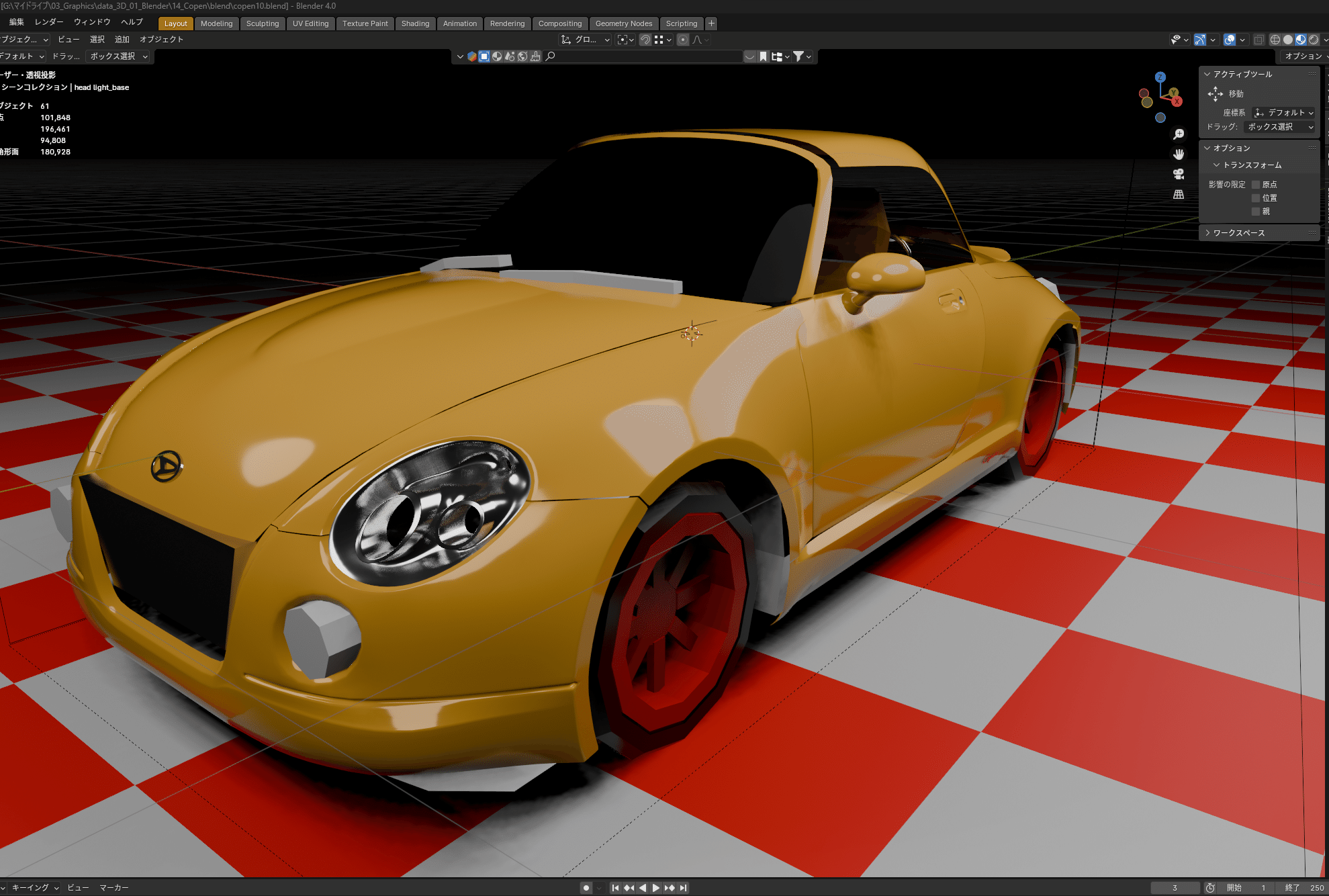The width and height of the screenshot is (1329, 896).
Task: Check the 位置 checkbox in the Transform options
Action: click(x=1256, y=197)
